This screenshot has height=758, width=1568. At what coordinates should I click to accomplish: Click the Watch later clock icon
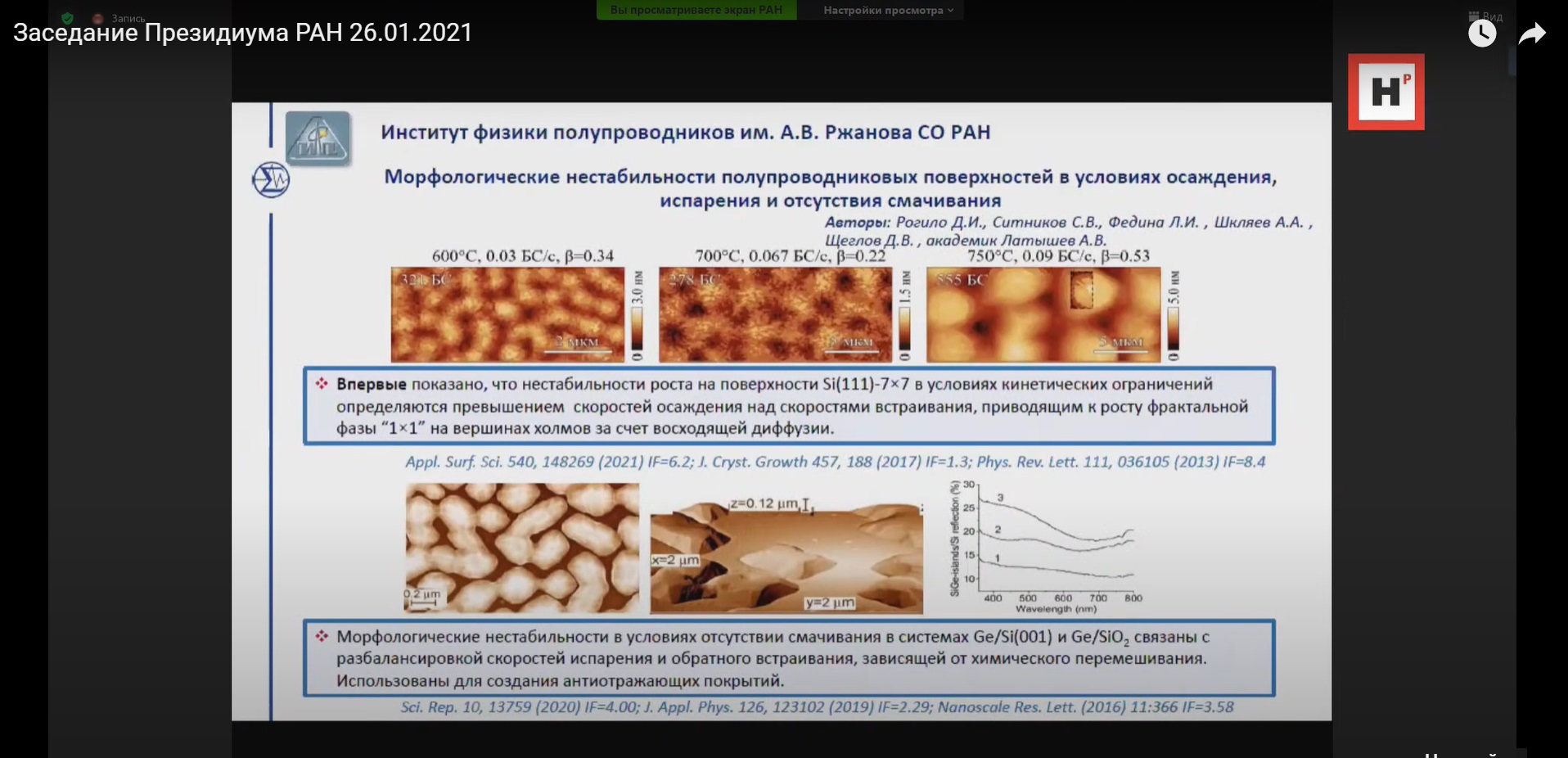(x=1482, y=34)
